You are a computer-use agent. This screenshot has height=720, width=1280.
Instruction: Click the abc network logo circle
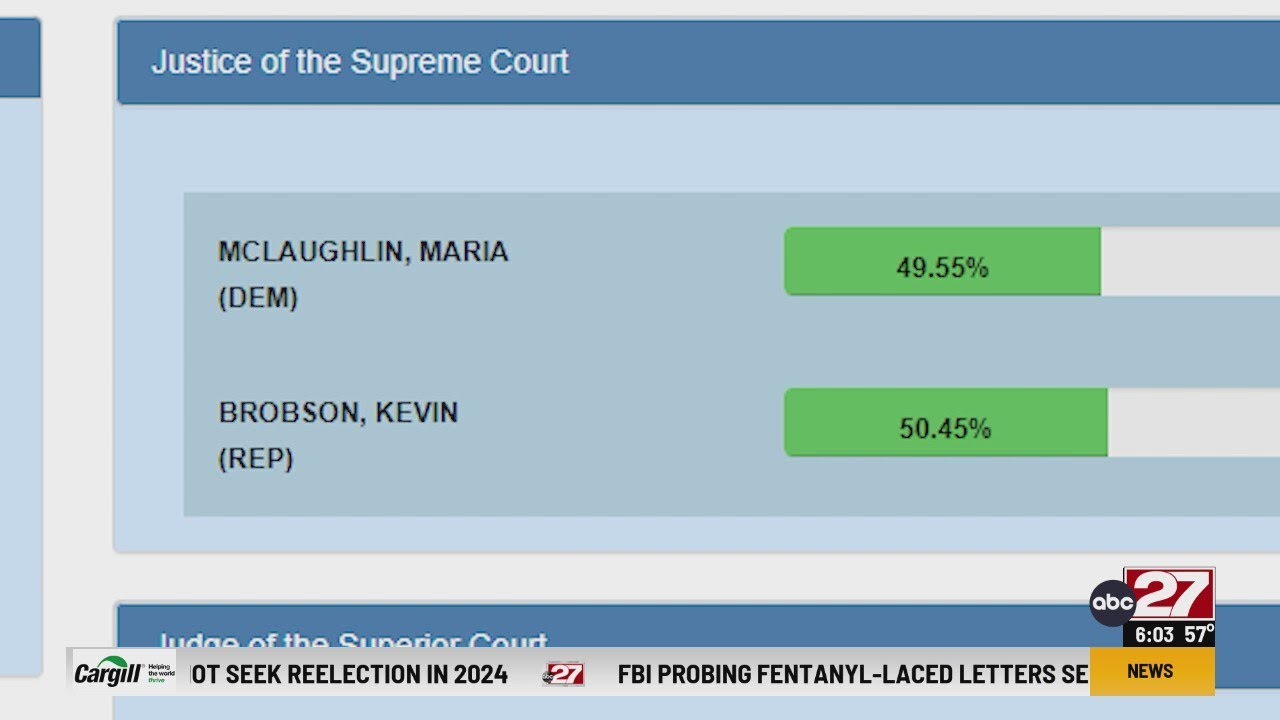[1112, 603]
